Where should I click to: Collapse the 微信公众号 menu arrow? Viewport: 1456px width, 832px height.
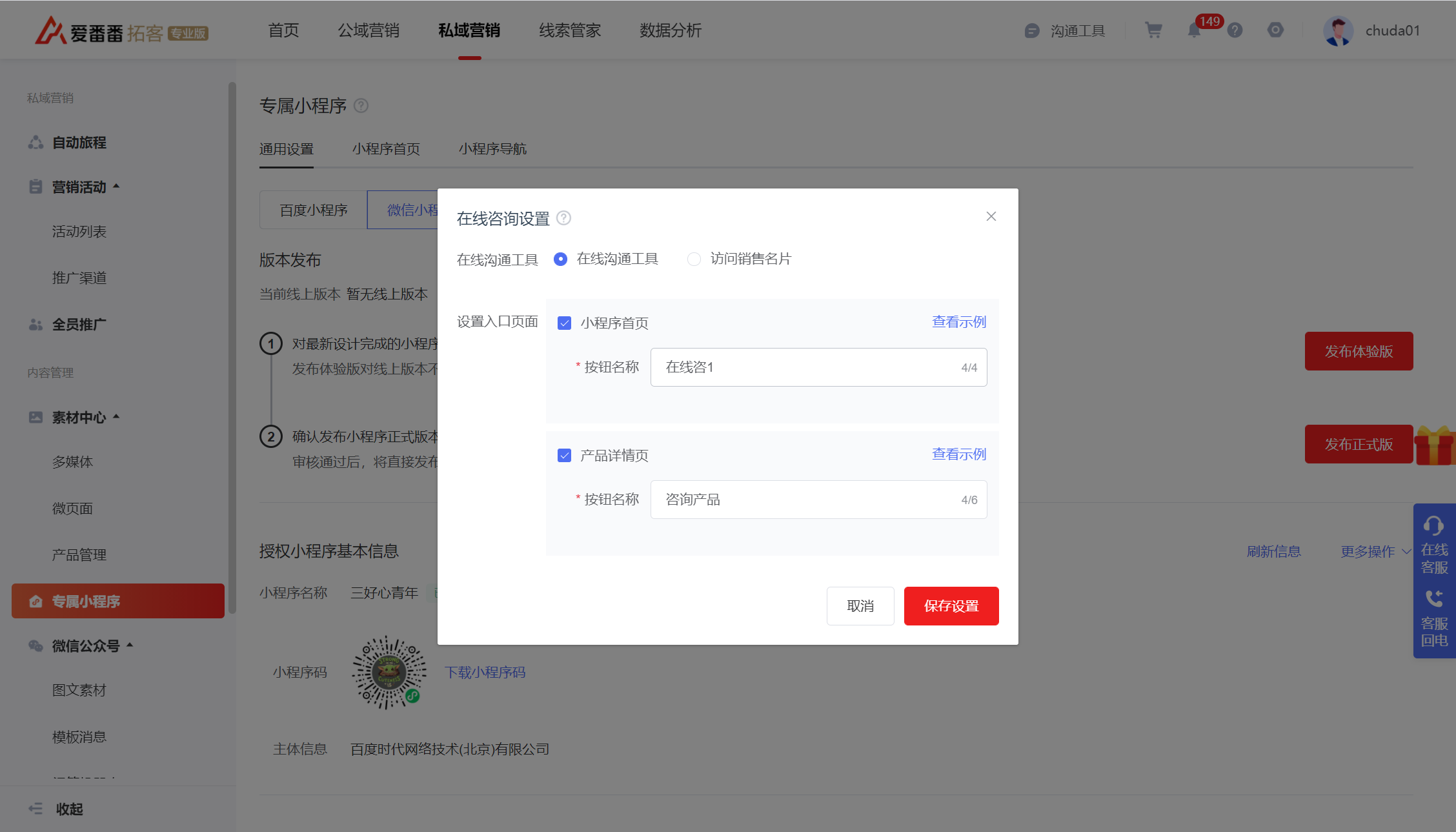[x=130, y=645]
